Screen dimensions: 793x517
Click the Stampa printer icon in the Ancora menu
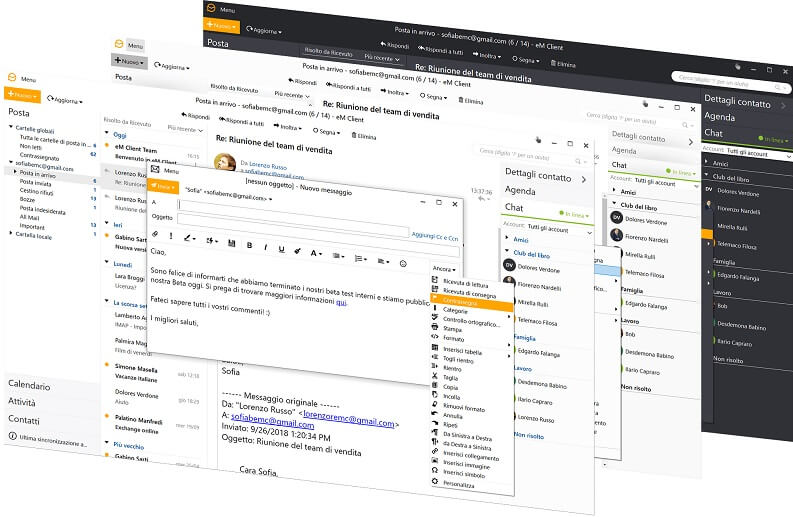pos(434,327)
